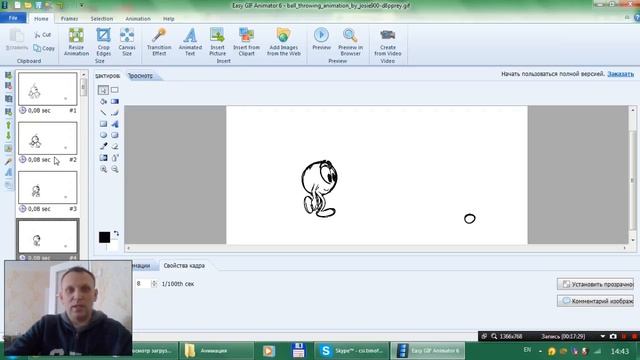Select the Crop Edges tool
The height and width of the screenshot is (360, 640).
point(103,42)
